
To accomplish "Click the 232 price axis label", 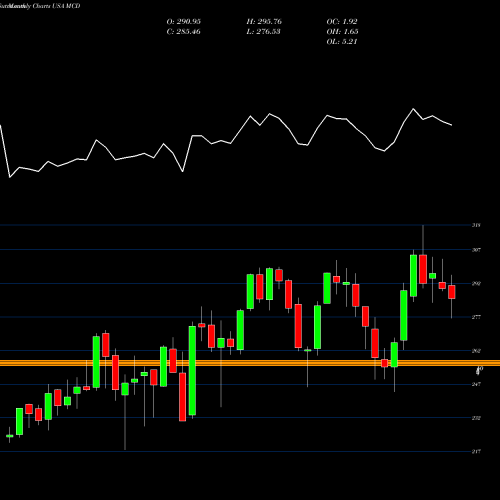I will coord(476,418).
